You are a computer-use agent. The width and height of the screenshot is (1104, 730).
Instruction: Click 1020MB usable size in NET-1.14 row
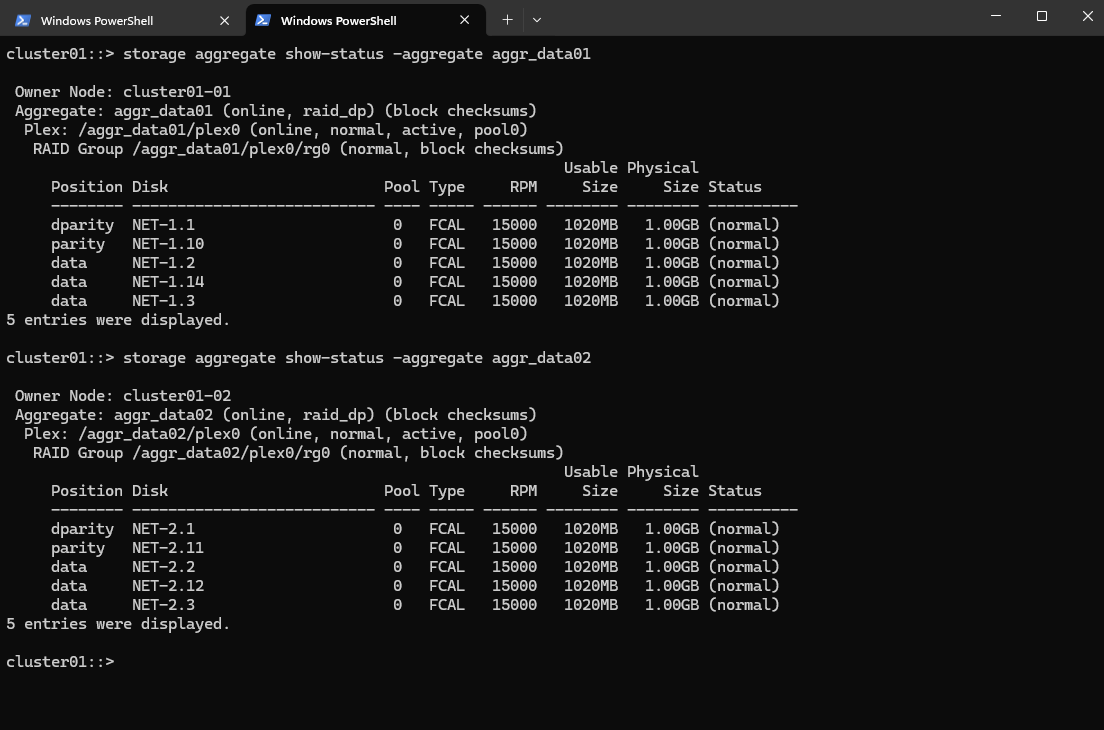tap(591, 282)
